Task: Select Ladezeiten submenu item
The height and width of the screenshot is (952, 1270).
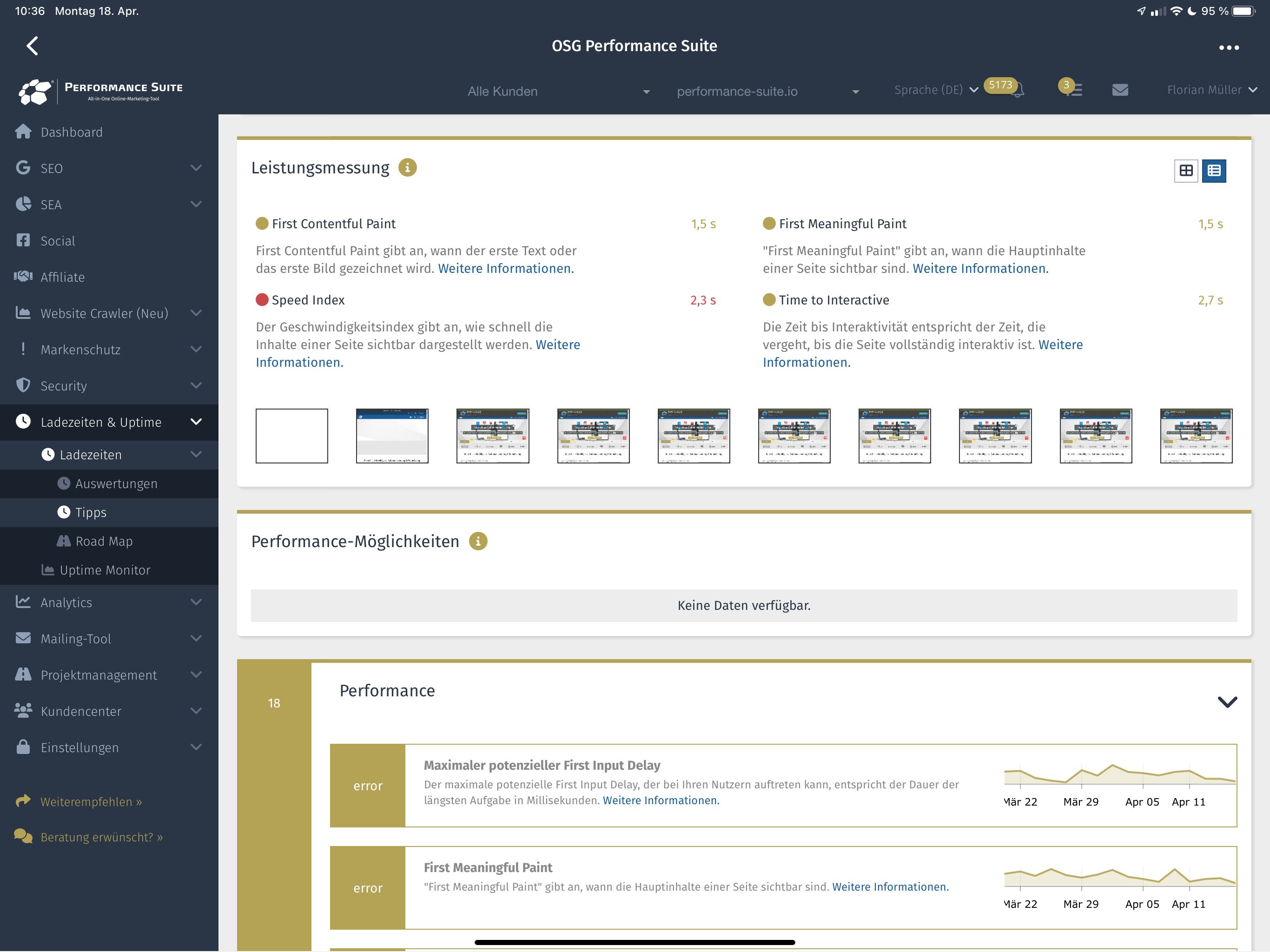Action: (x=109, y=455)
